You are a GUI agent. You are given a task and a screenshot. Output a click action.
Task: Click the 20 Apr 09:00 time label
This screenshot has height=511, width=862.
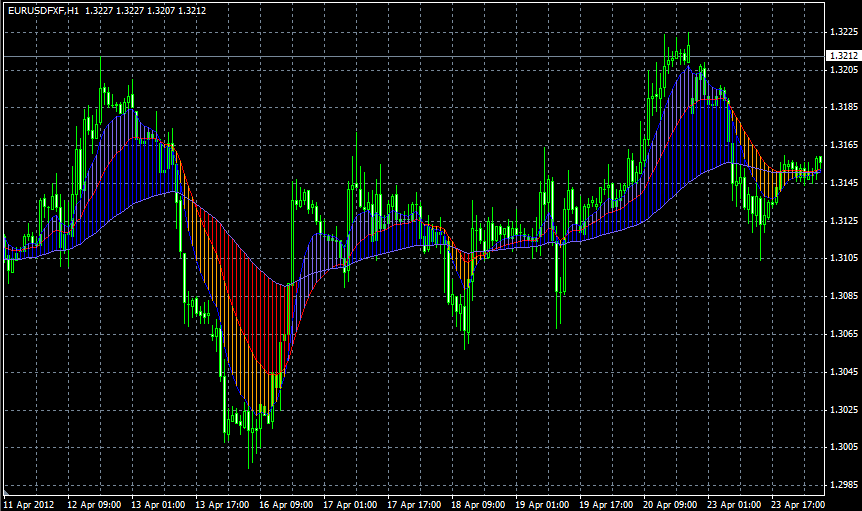[670, 504]
